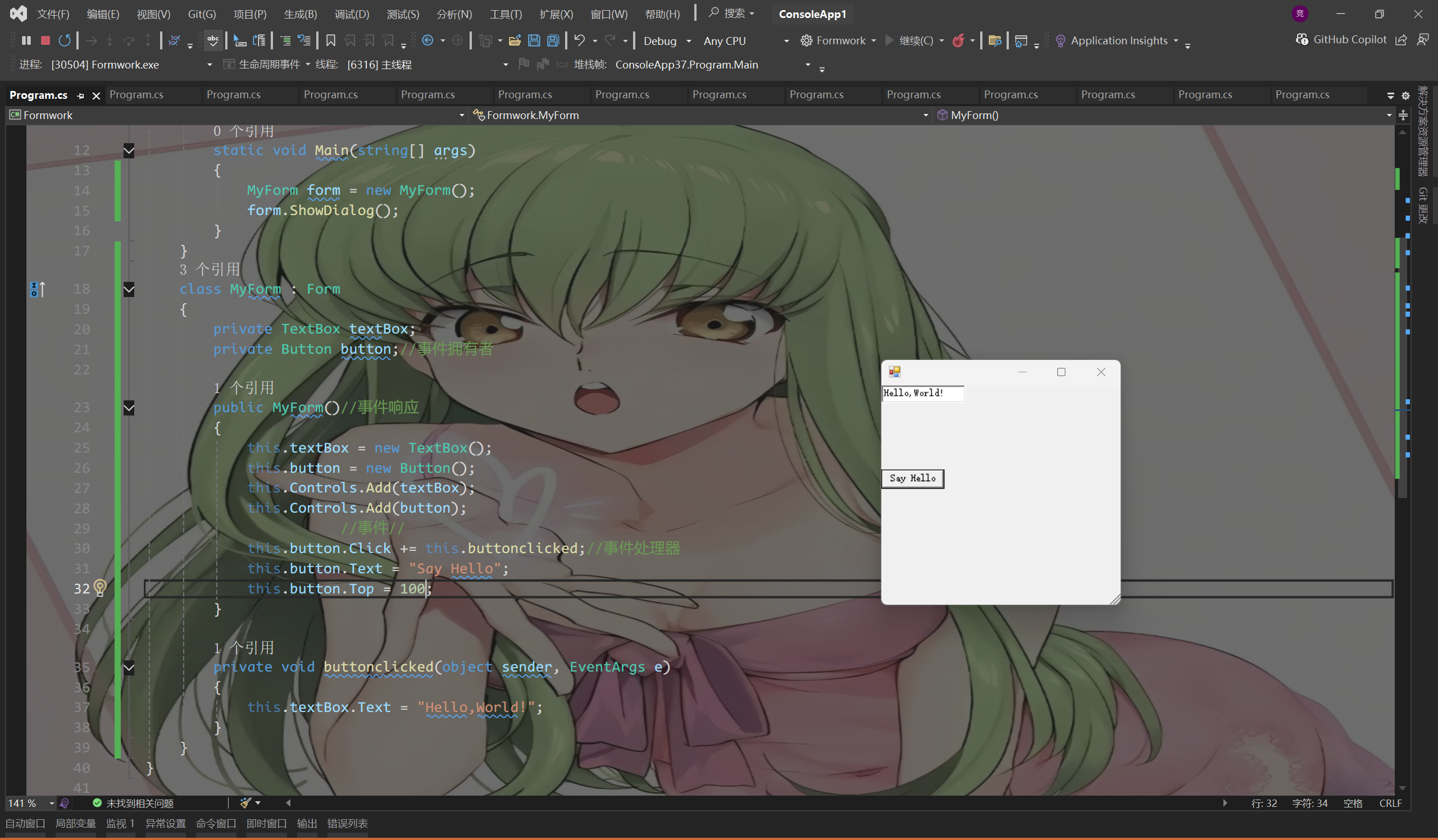Click the 搜索 search button
This screenshot has width=1438, height=840.
731,13
